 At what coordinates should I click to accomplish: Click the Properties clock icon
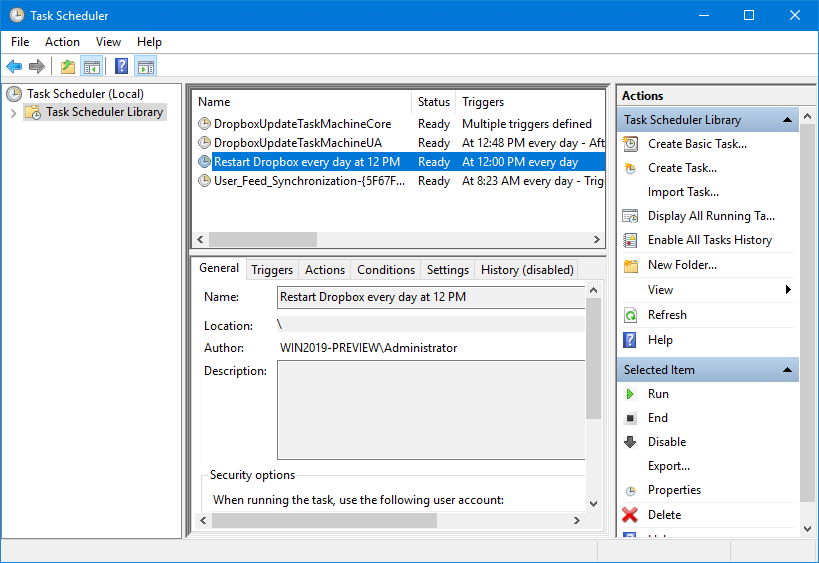click(x=630, y=491)
